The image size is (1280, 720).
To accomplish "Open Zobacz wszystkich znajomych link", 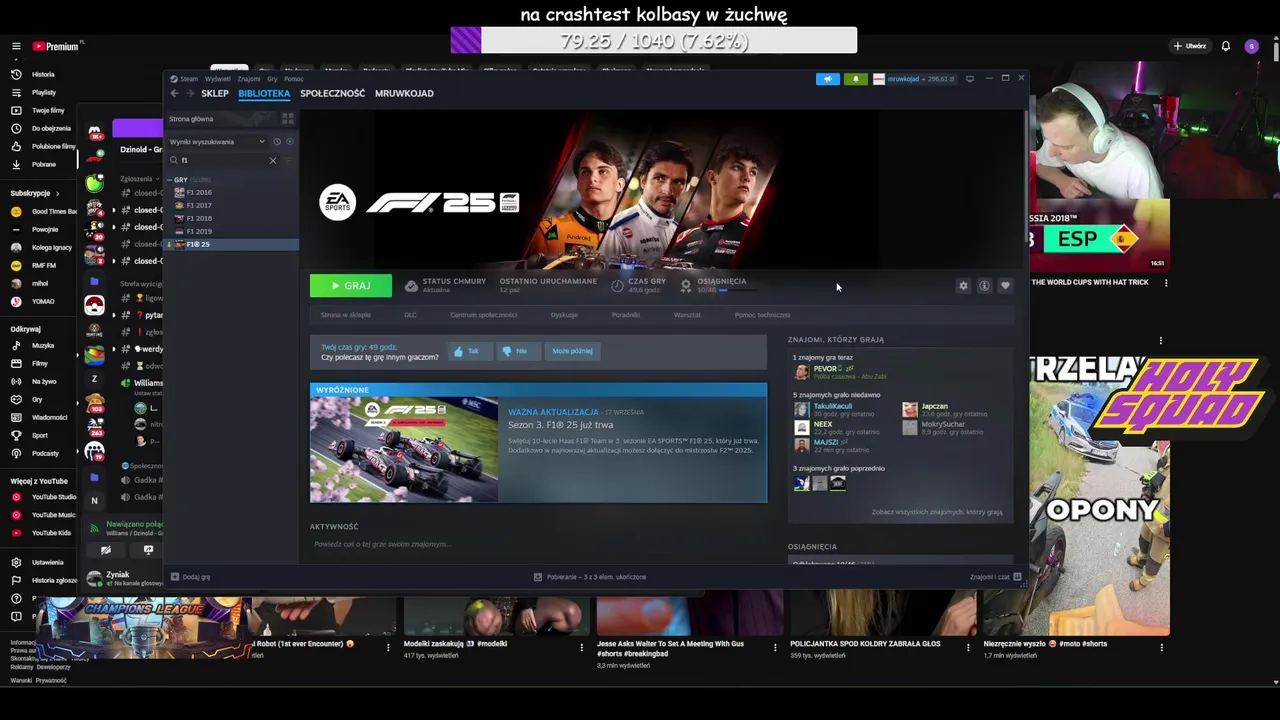I will (x=936, y=512).
